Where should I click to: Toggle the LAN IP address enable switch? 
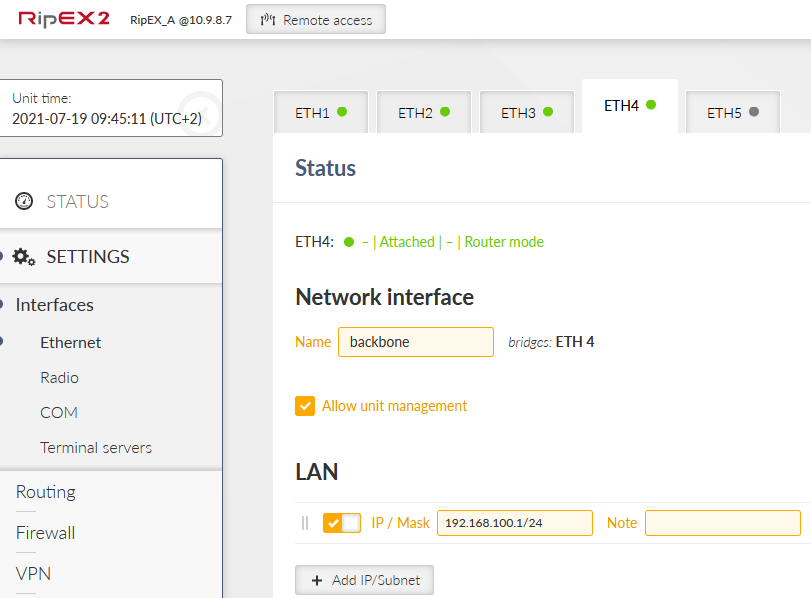click(x=341, y=523)
